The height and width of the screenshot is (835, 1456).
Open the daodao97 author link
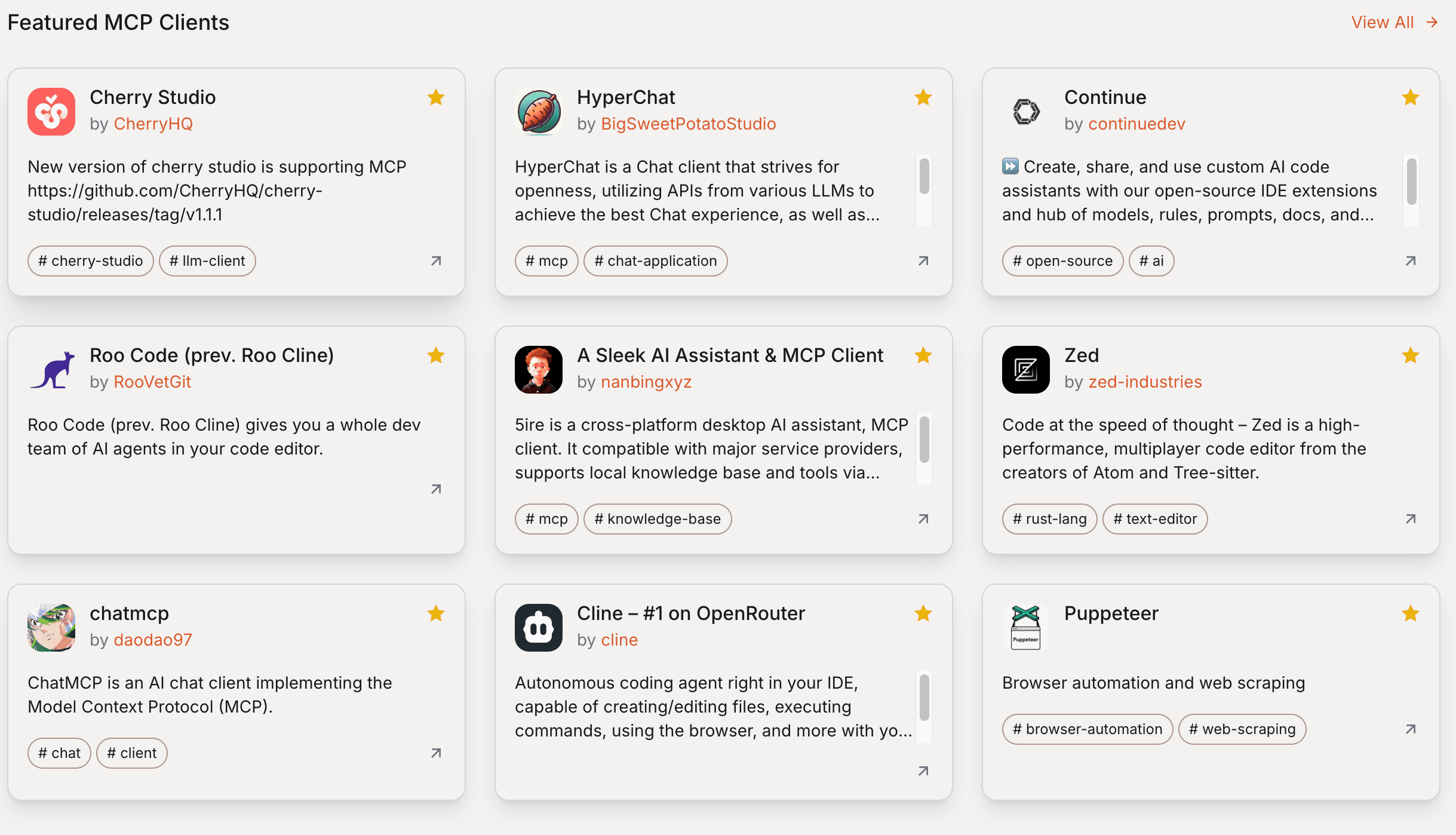pos(153,640)
